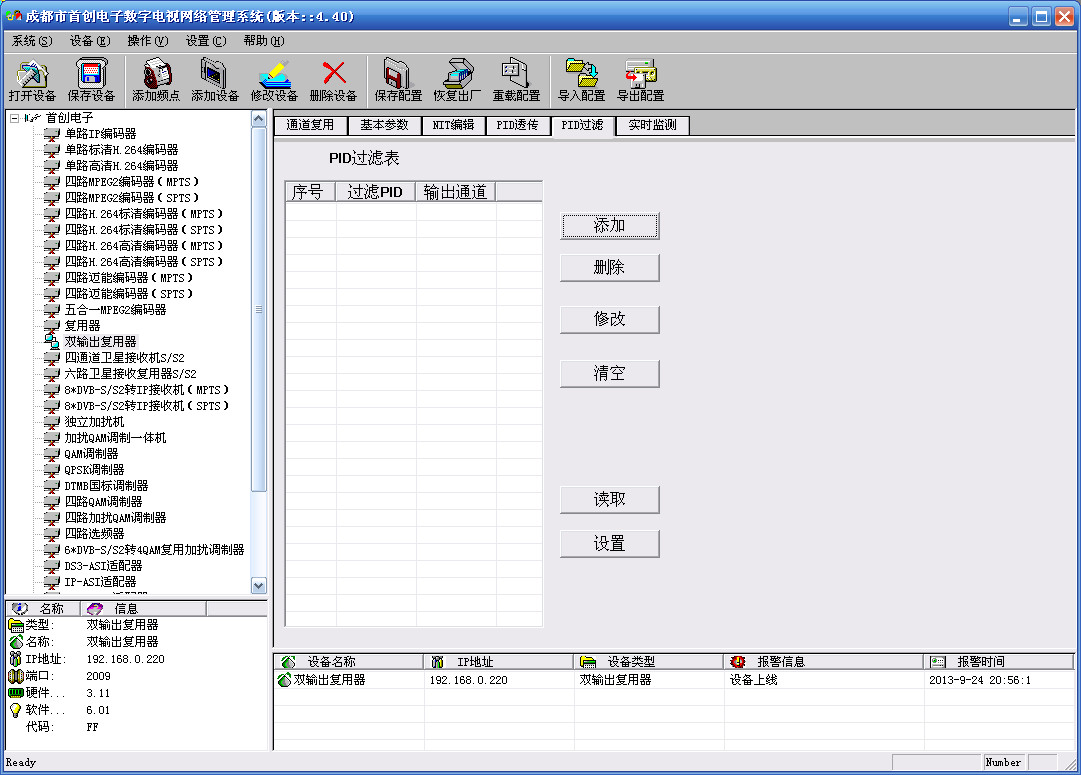Click the 添加设备 toolbar icon
This screenshot has width=1081, height=775.
(214, 74)
